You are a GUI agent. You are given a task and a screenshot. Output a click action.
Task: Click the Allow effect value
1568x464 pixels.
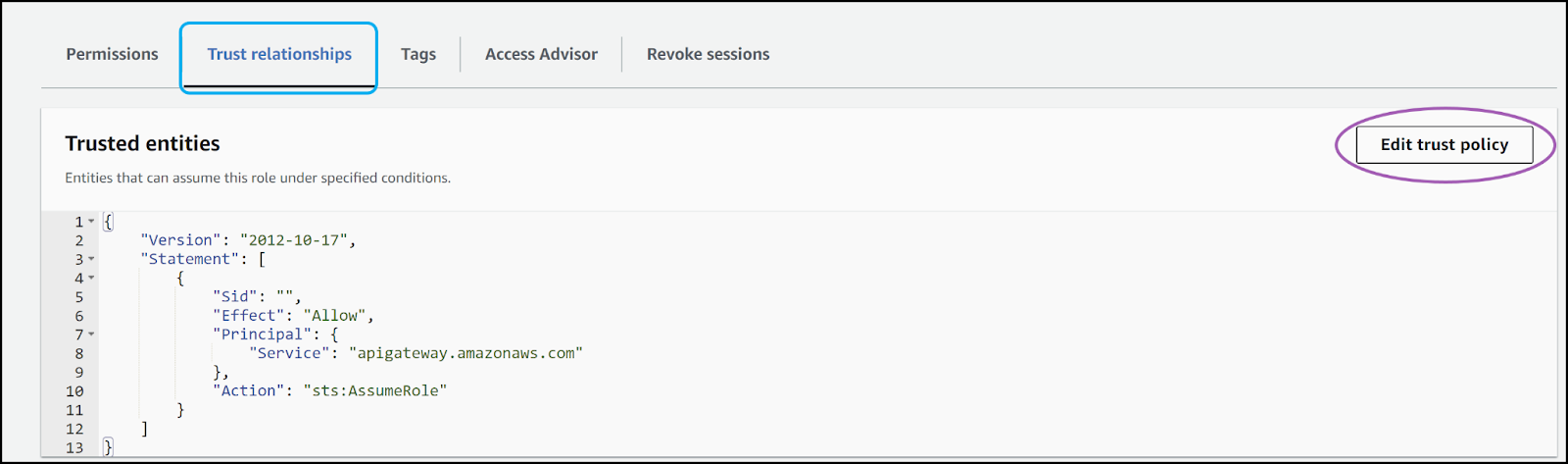point(334,316)
